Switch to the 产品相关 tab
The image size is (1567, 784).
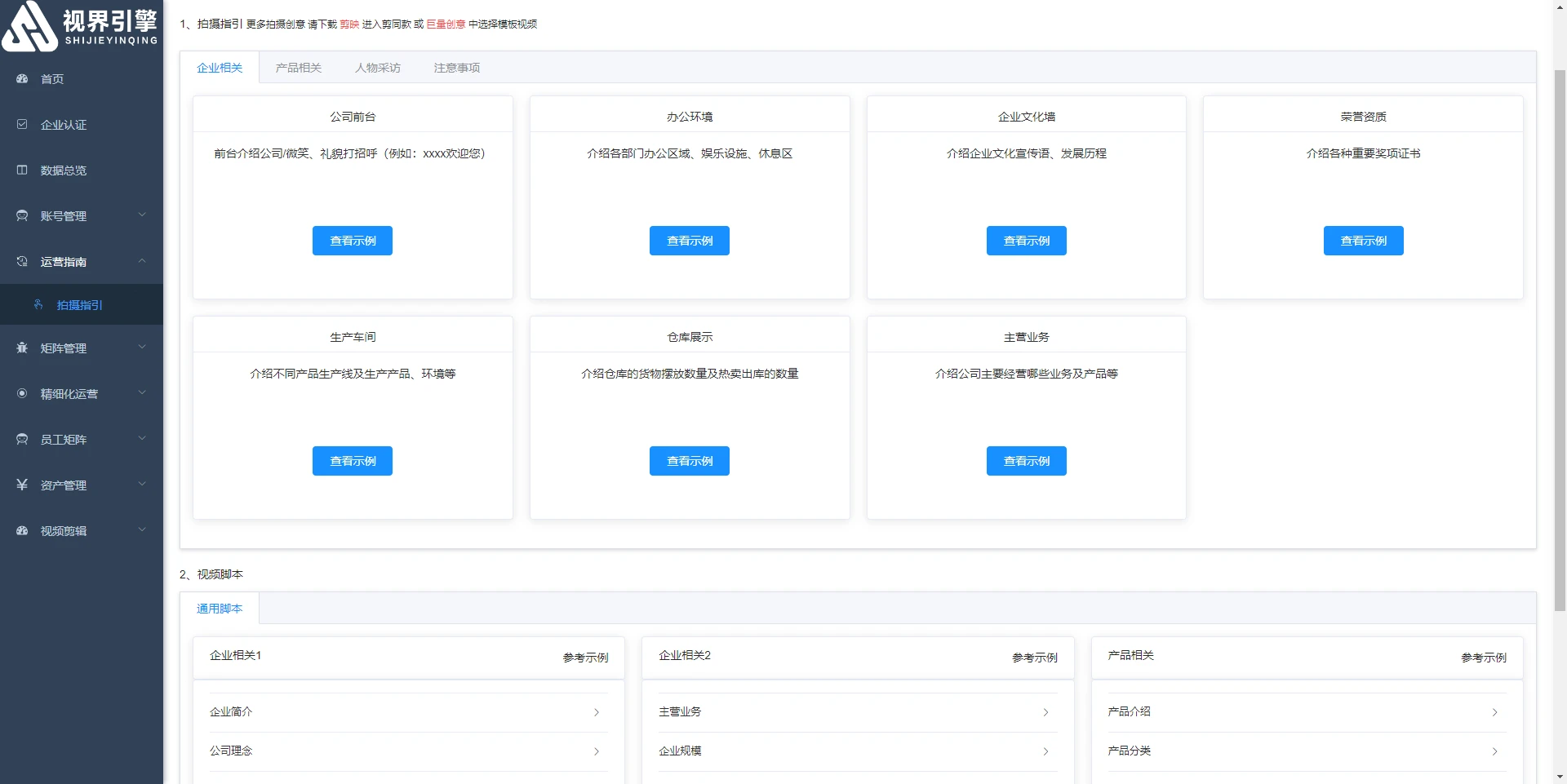(299, 68)
